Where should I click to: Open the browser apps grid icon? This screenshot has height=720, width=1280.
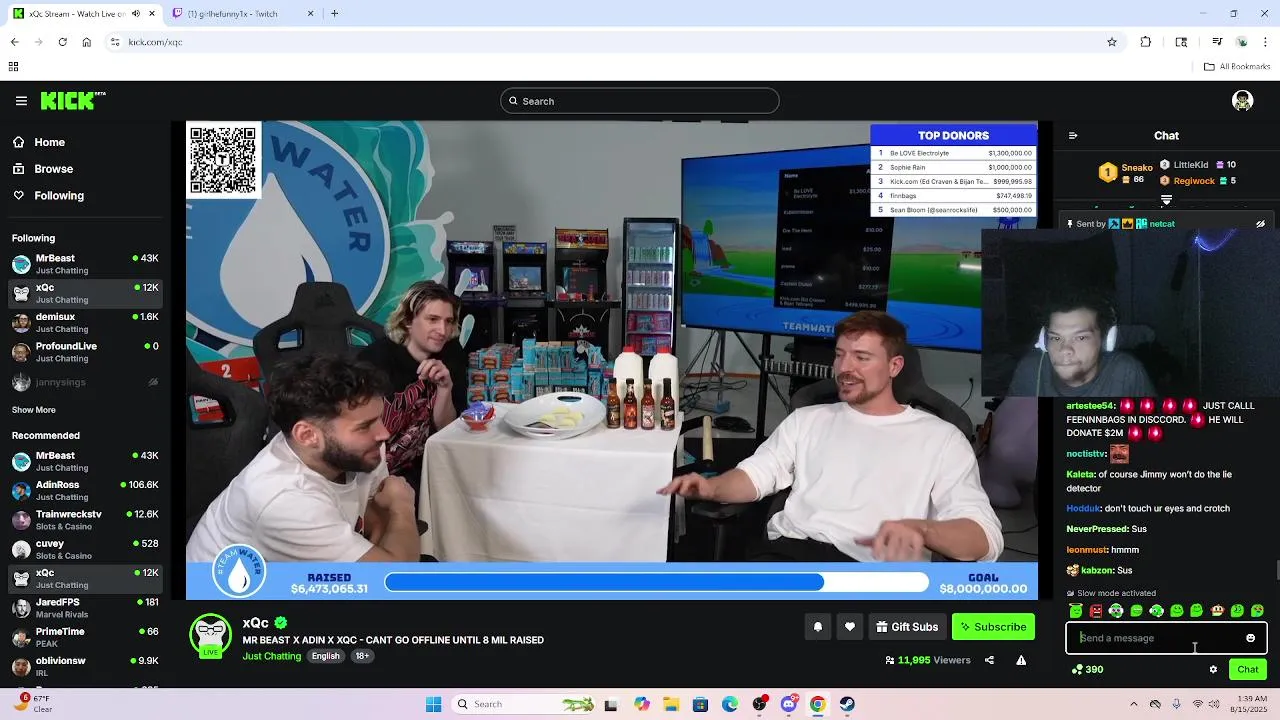(13, 67)
